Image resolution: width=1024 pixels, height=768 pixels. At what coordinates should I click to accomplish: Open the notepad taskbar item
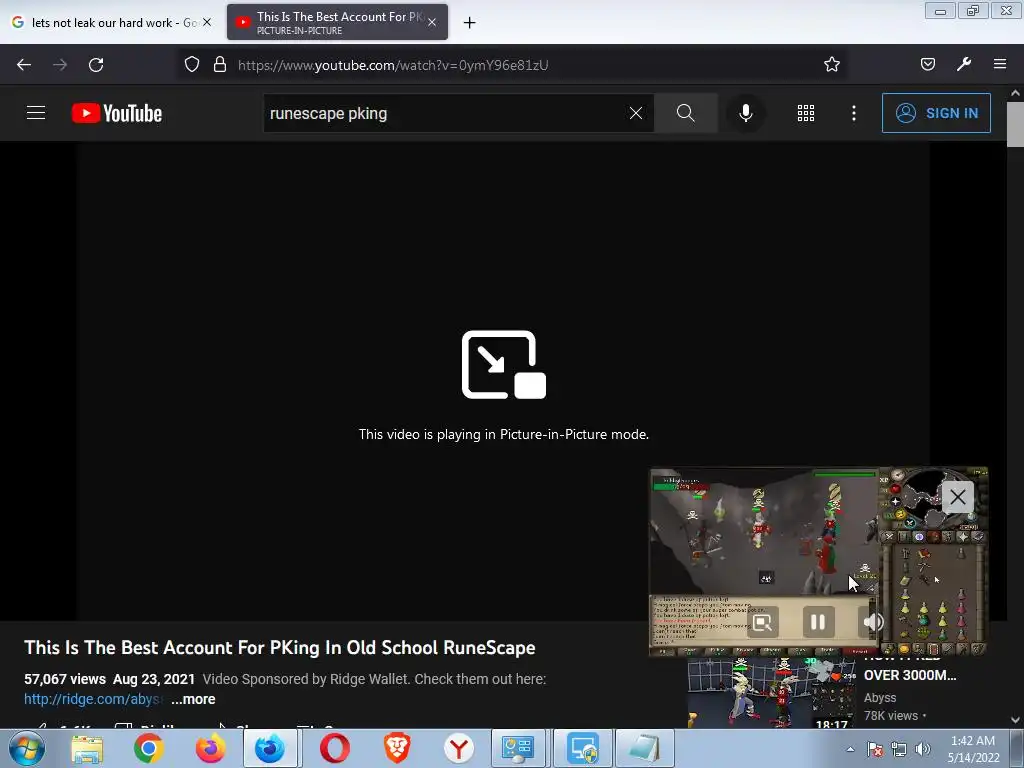(645, 748)
